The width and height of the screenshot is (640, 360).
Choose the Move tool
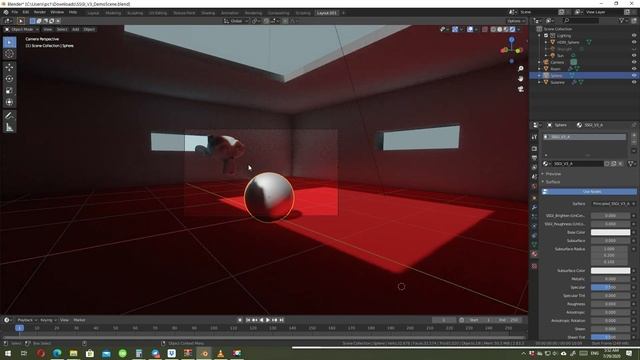pos(9,67)
